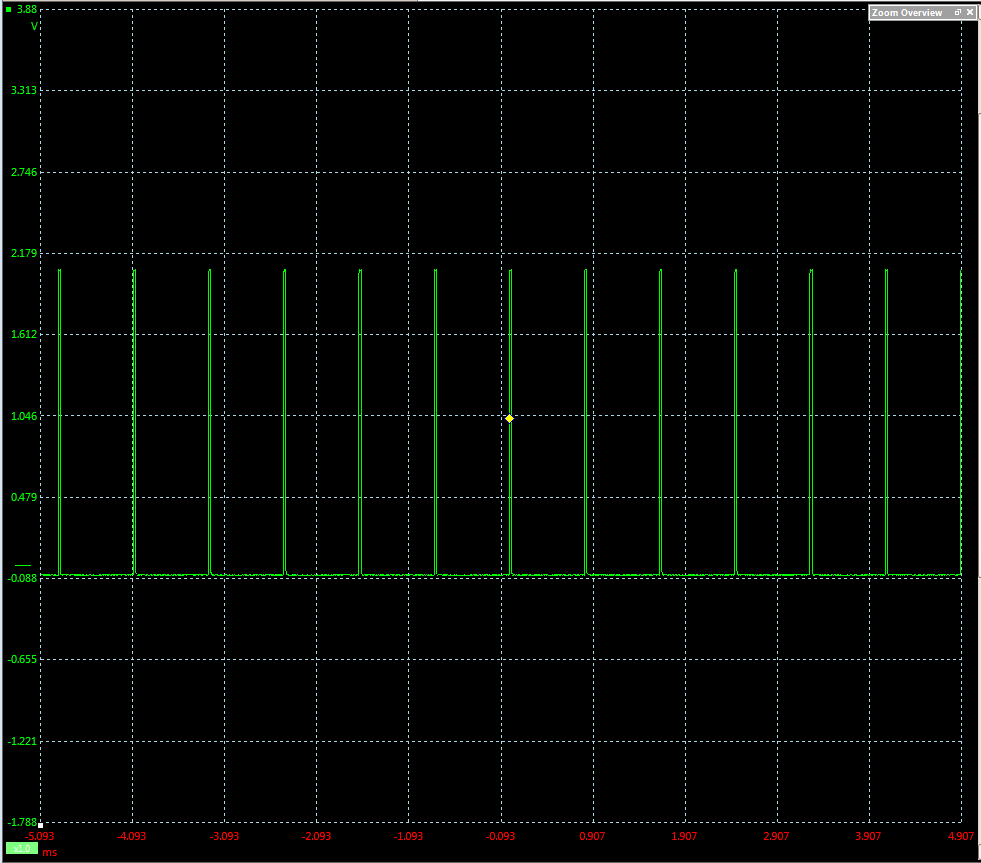
Task: Click the 2.907 time axis label
Action: tap(776, 836)
